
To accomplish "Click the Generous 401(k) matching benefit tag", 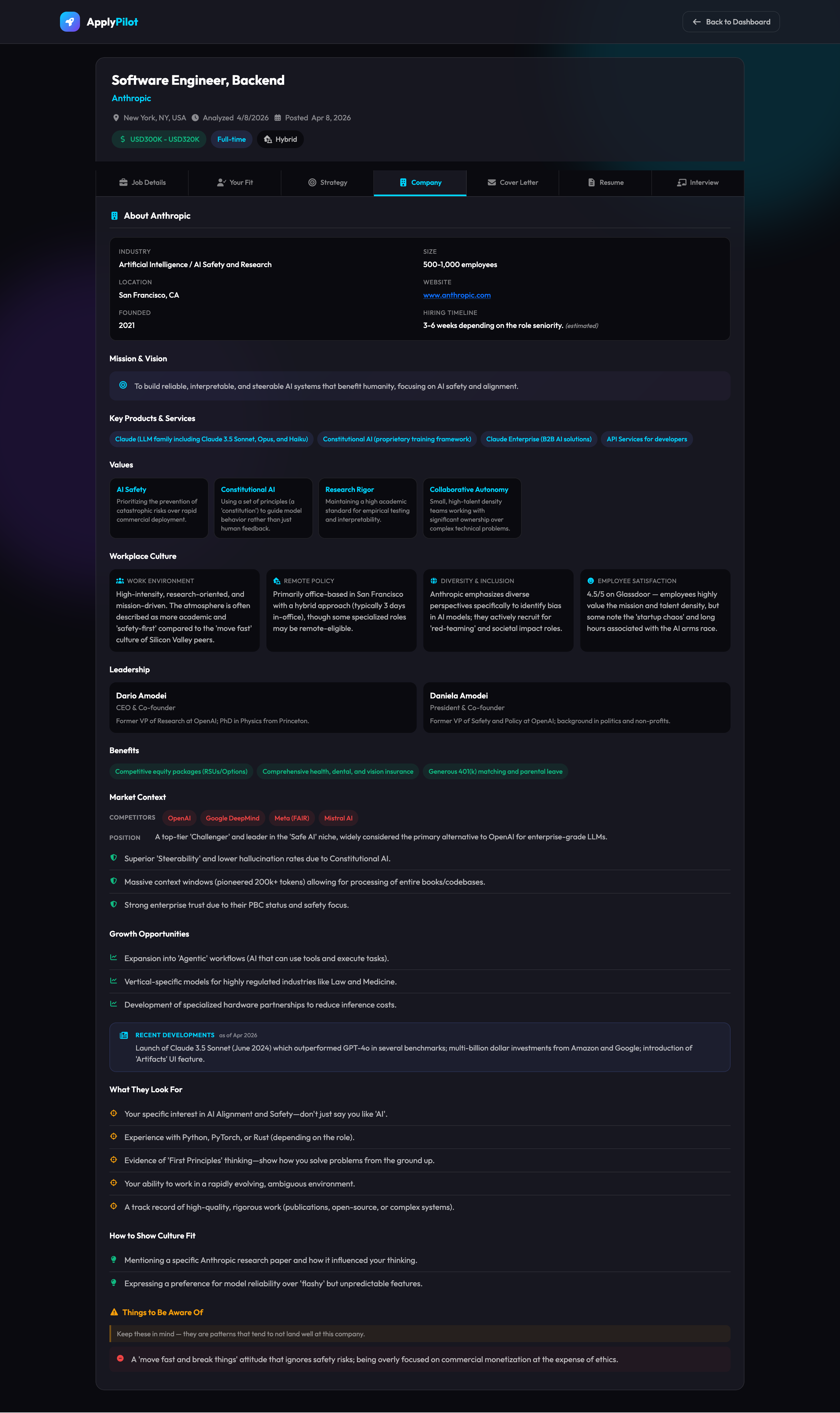I will (x=495, y=771).
